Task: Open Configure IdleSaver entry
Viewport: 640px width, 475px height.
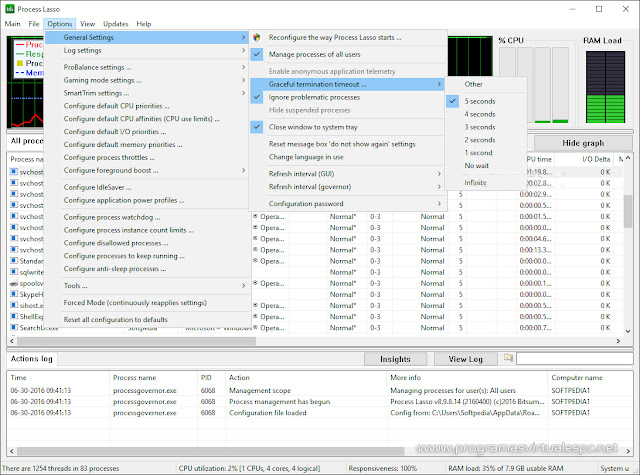Action: [147, 187]
